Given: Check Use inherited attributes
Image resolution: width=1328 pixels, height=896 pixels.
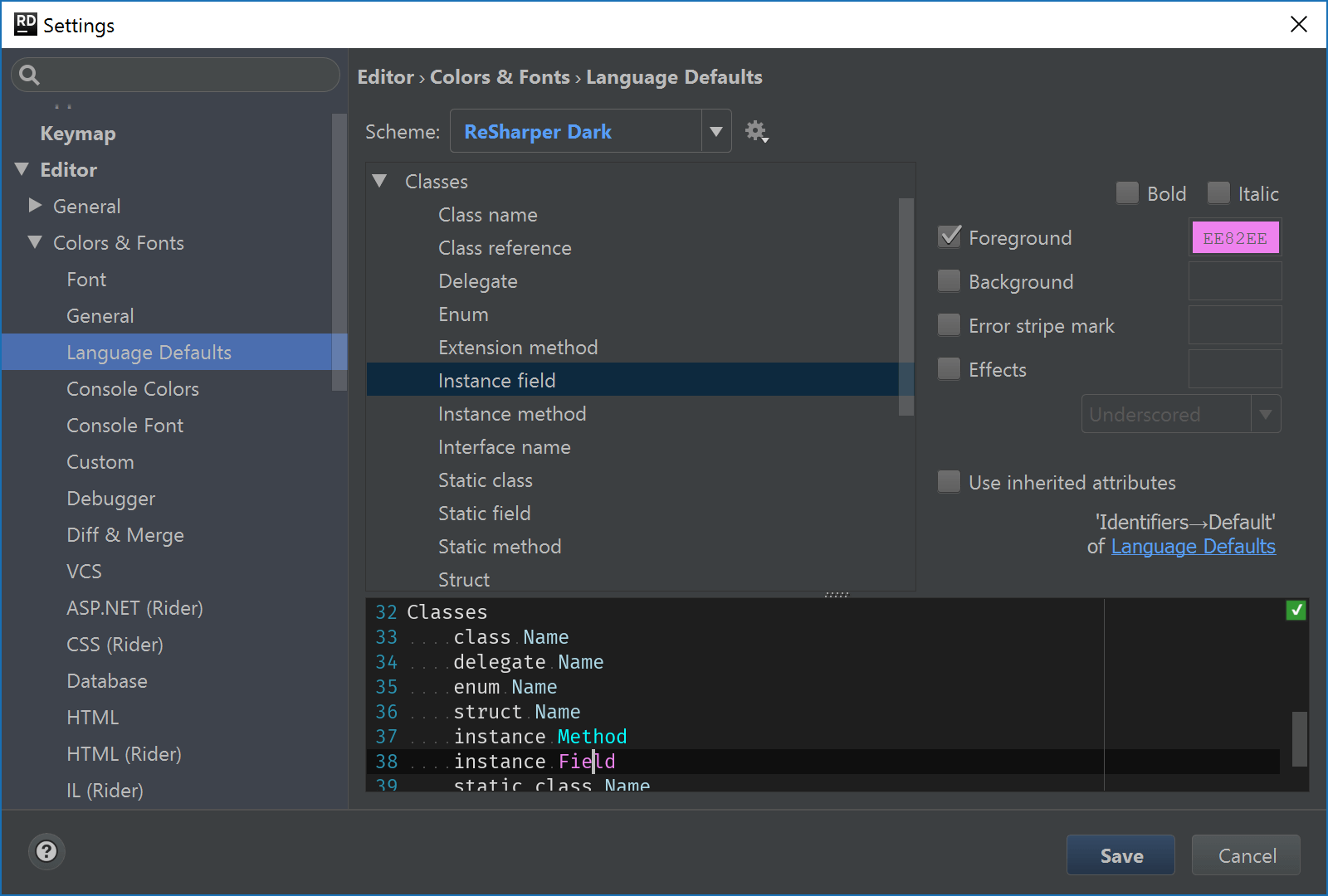Looking at the screenshot, I should pos(949,482).
